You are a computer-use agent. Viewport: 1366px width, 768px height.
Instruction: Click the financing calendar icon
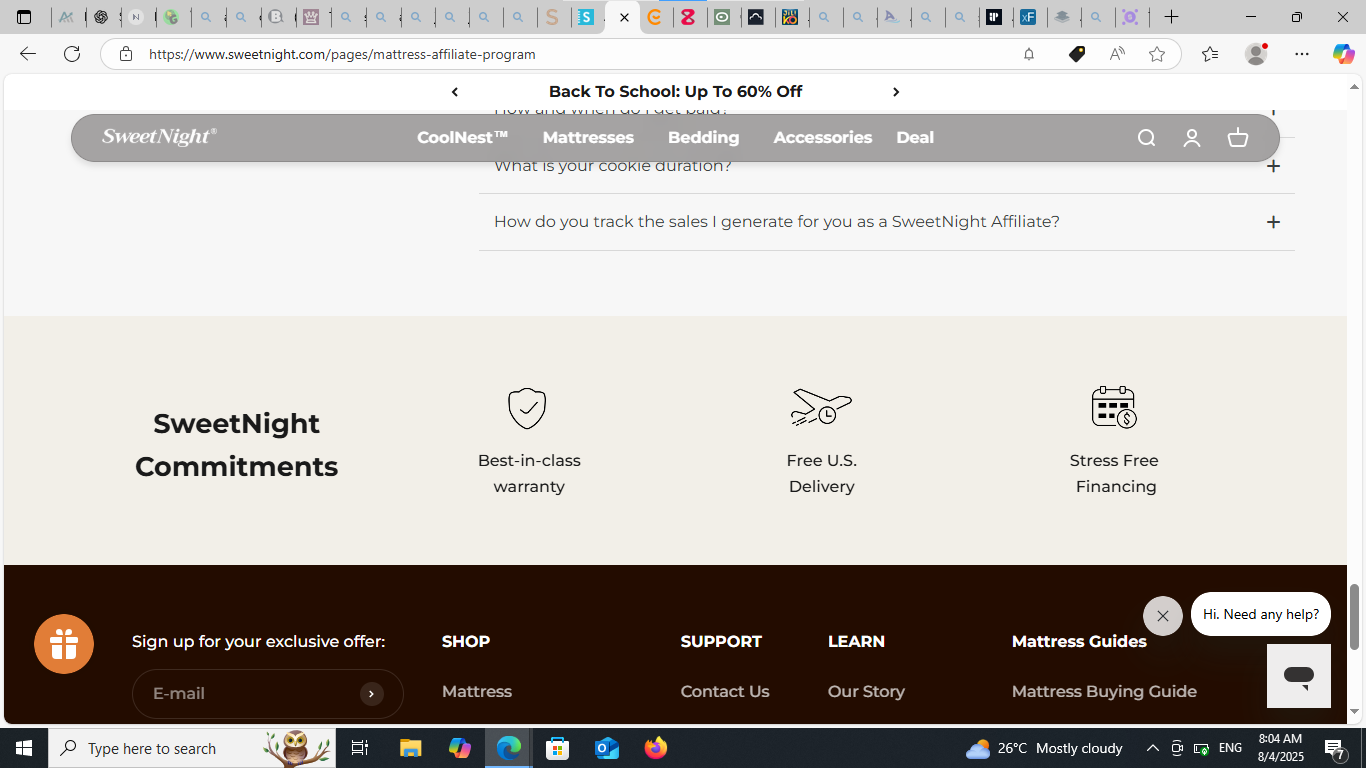pyautogui.click(x=1114, y=407)
